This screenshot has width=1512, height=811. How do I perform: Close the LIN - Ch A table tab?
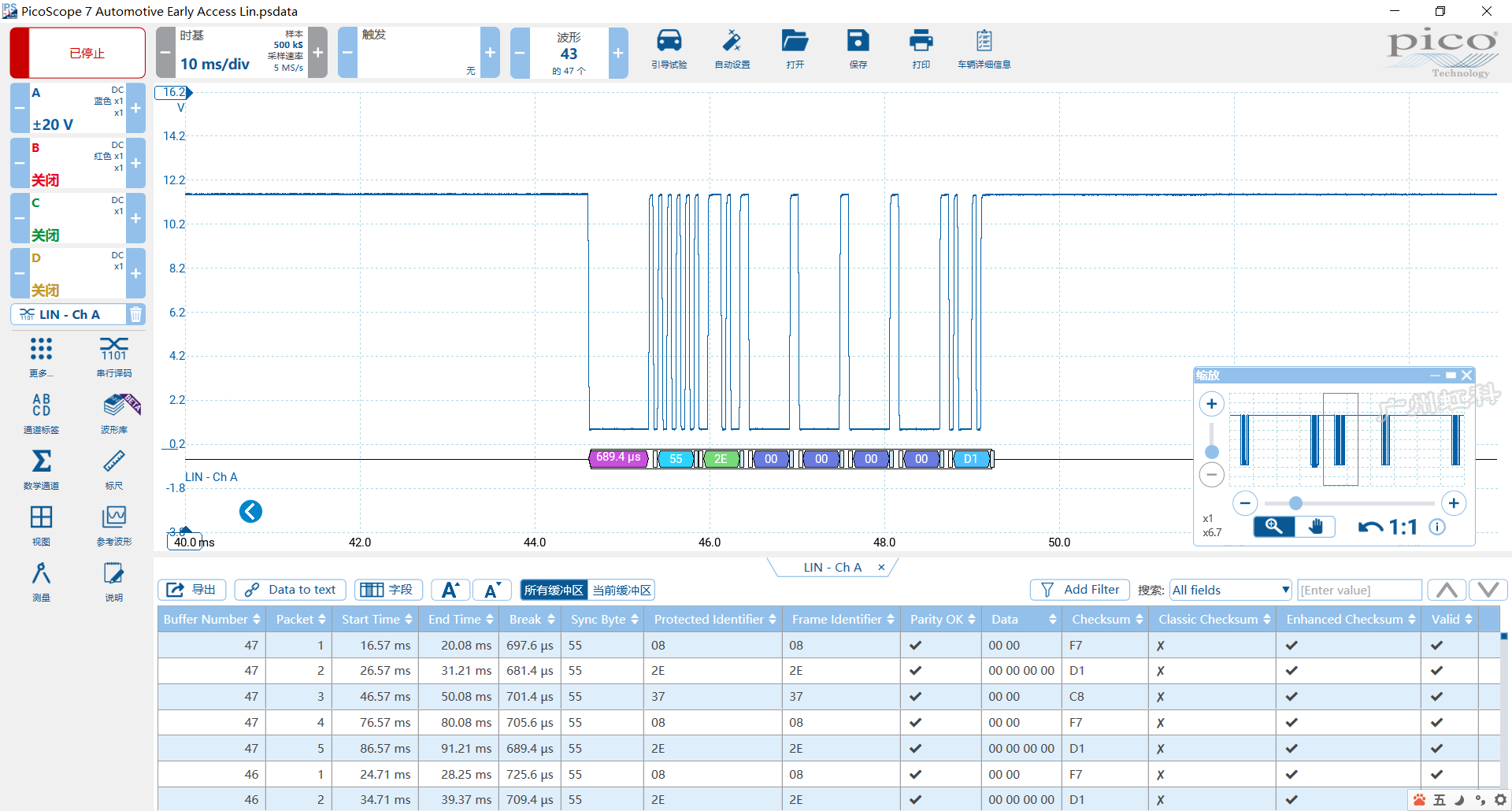(881, 567)
